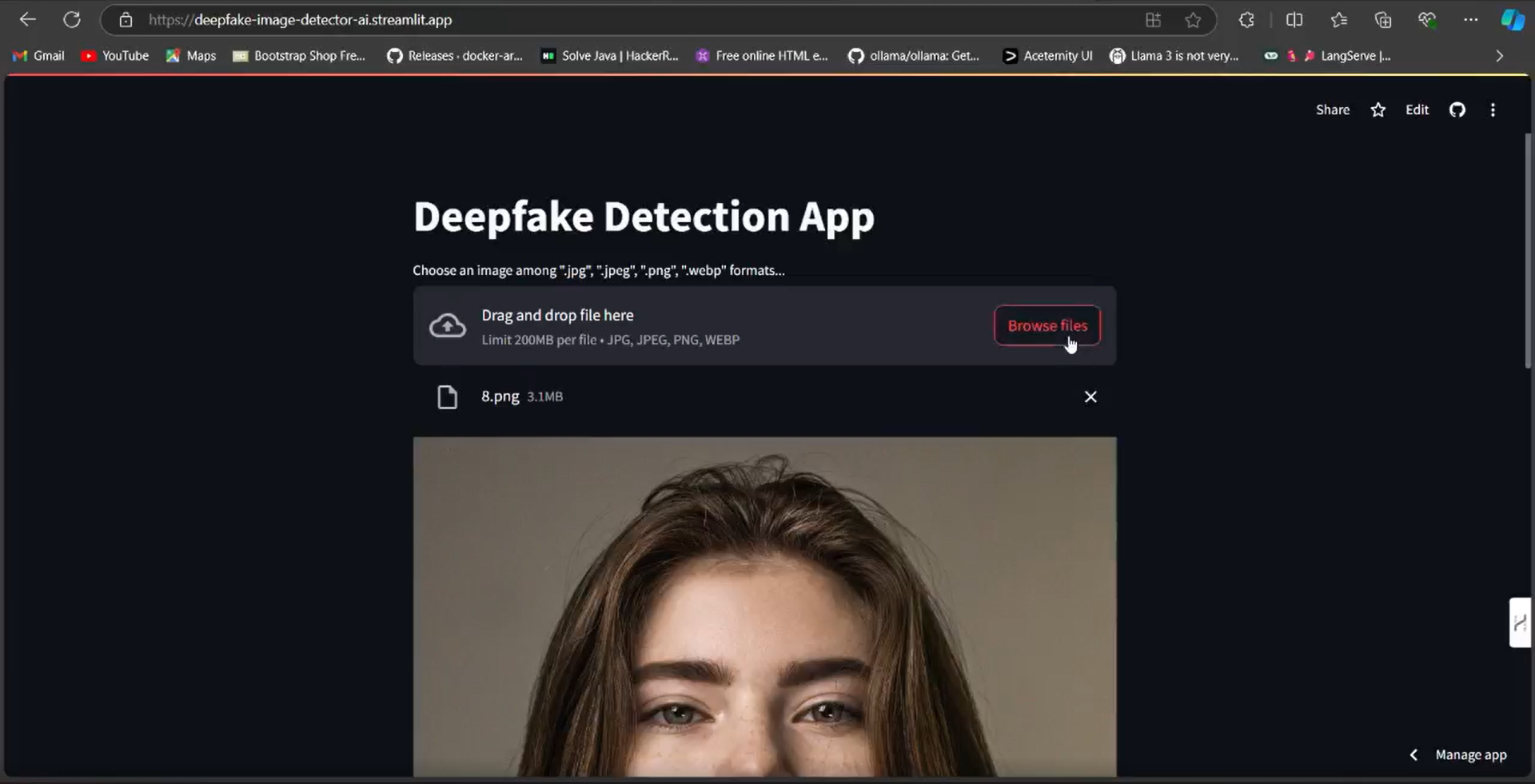Click the Share link in the app header

[1332, 109]
